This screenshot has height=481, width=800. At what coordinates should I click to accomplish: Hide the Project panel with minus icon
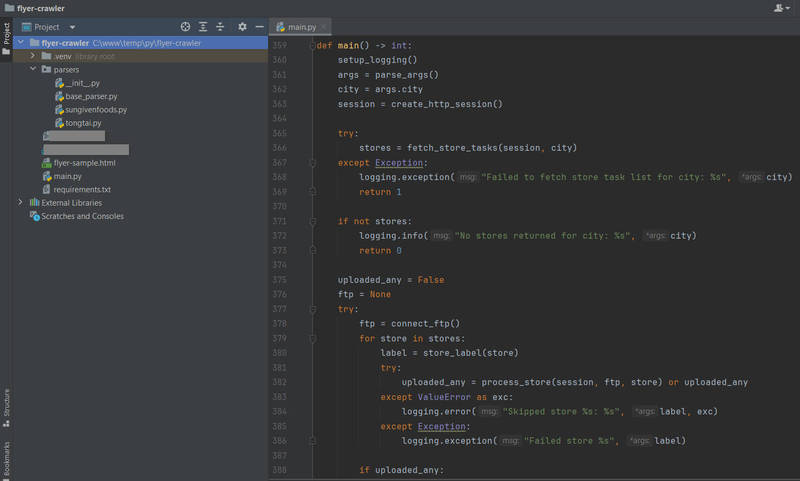tap(259, 27)
